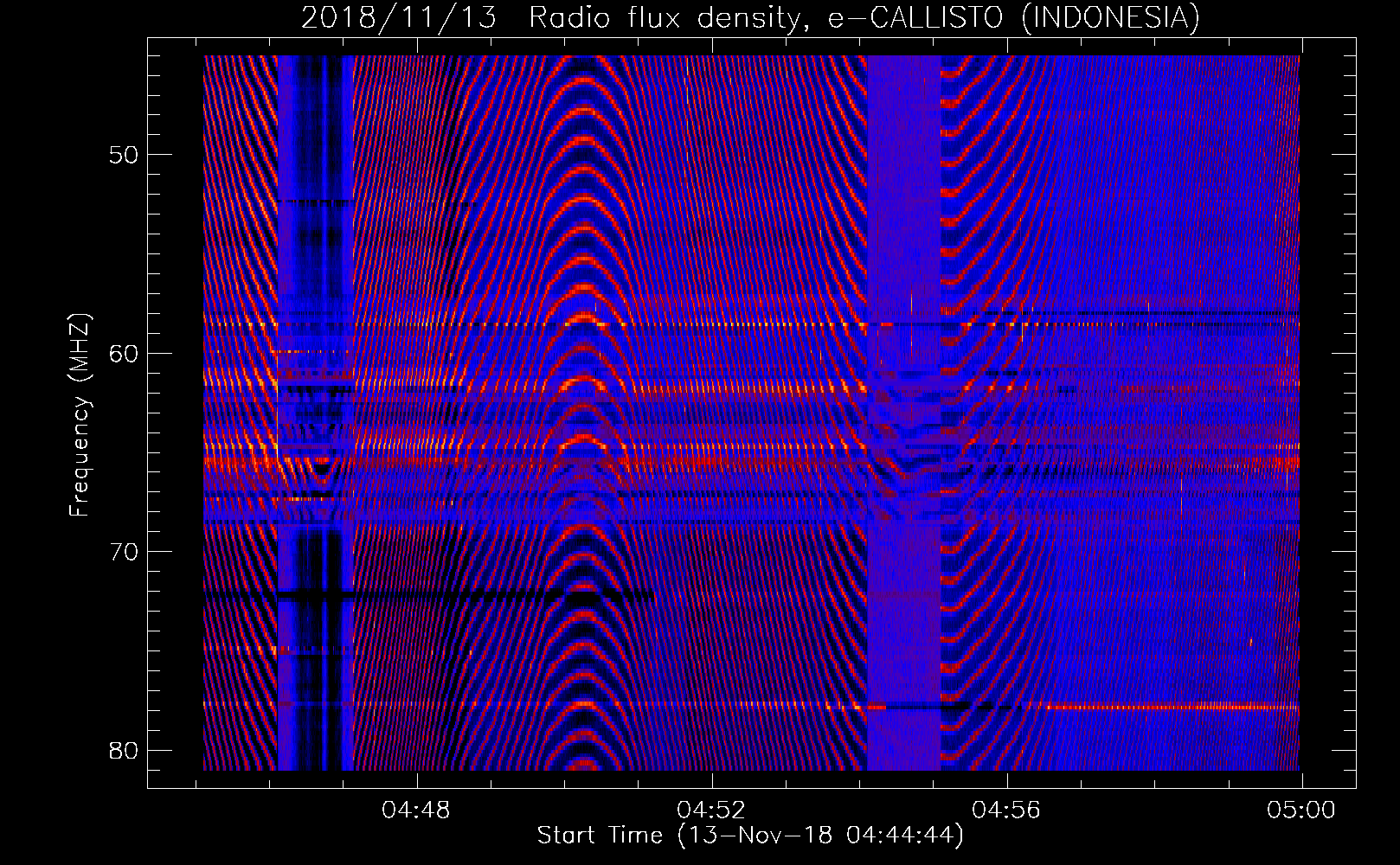Viewport: 1400px width, 865px height.
Task: Click the 80 frequency tick label
Action: click(125, 750)
